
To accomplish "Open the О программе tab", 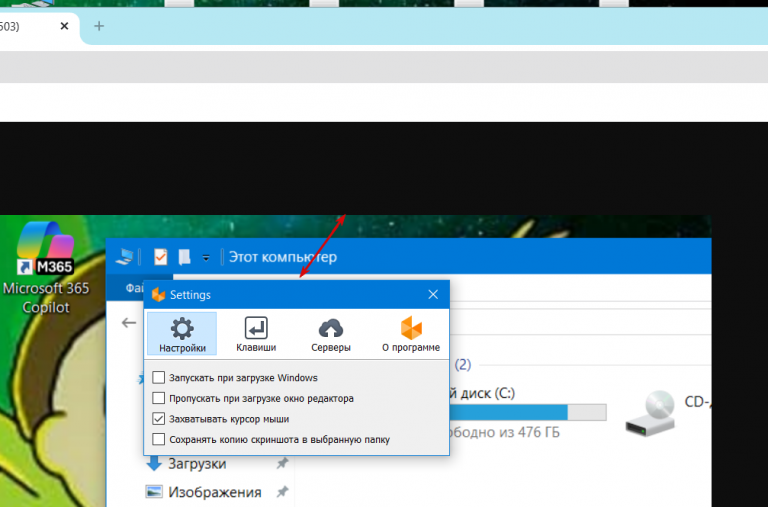I will pos(410,334).
